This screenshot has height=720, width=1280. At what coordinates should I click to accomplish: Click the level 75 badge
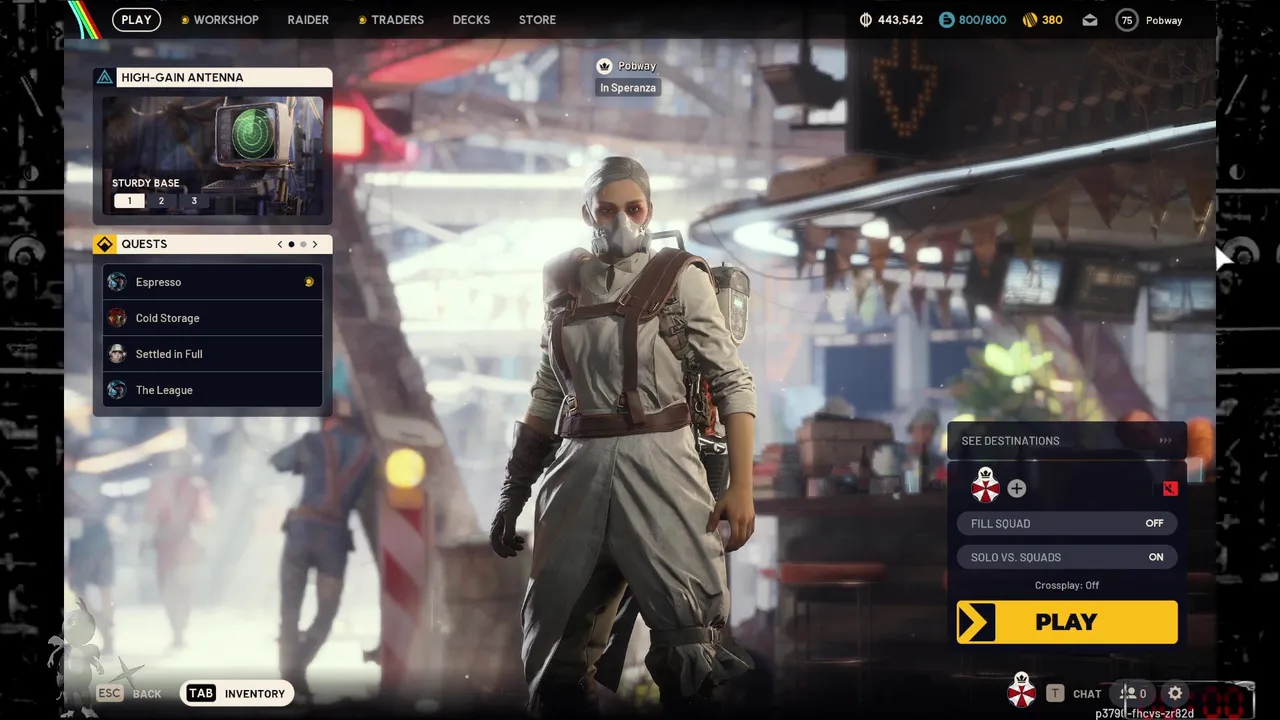click(x=1127, y=20)
